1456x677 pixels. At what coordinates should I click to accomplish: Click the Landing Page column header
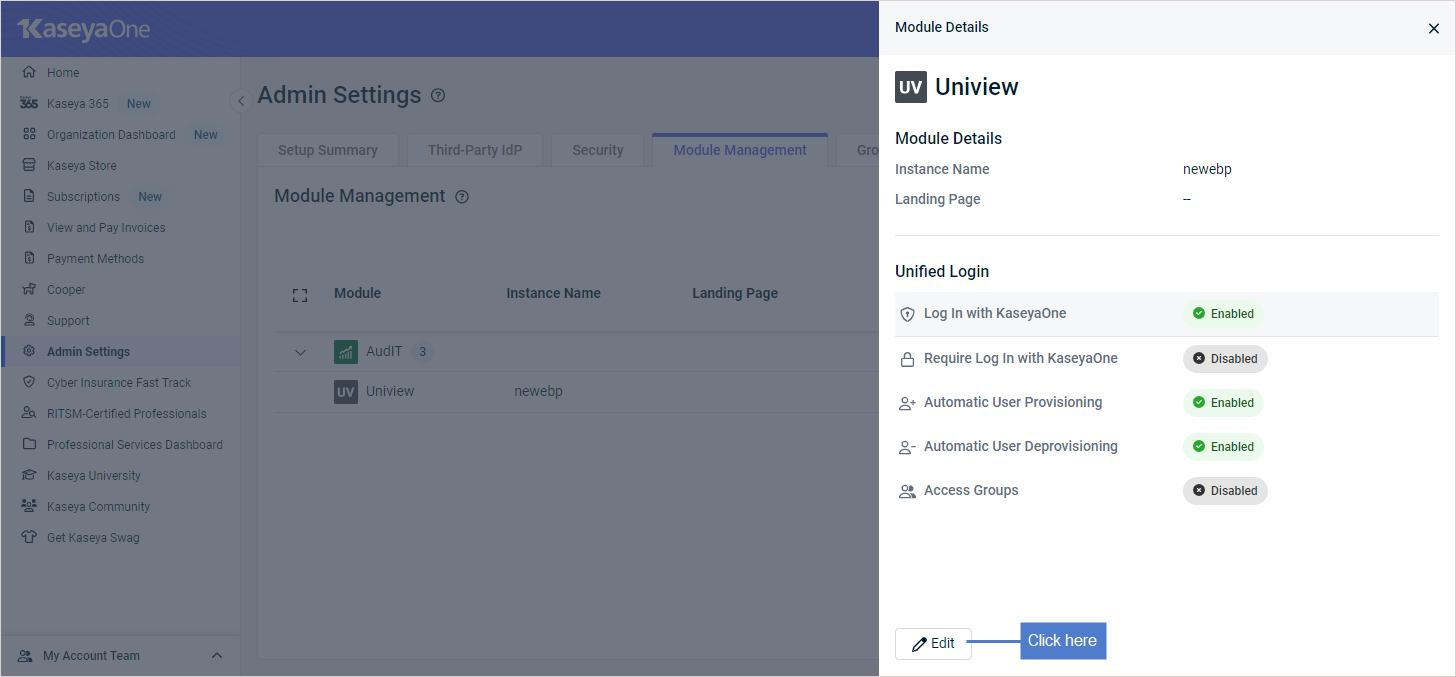click(735, 294)
